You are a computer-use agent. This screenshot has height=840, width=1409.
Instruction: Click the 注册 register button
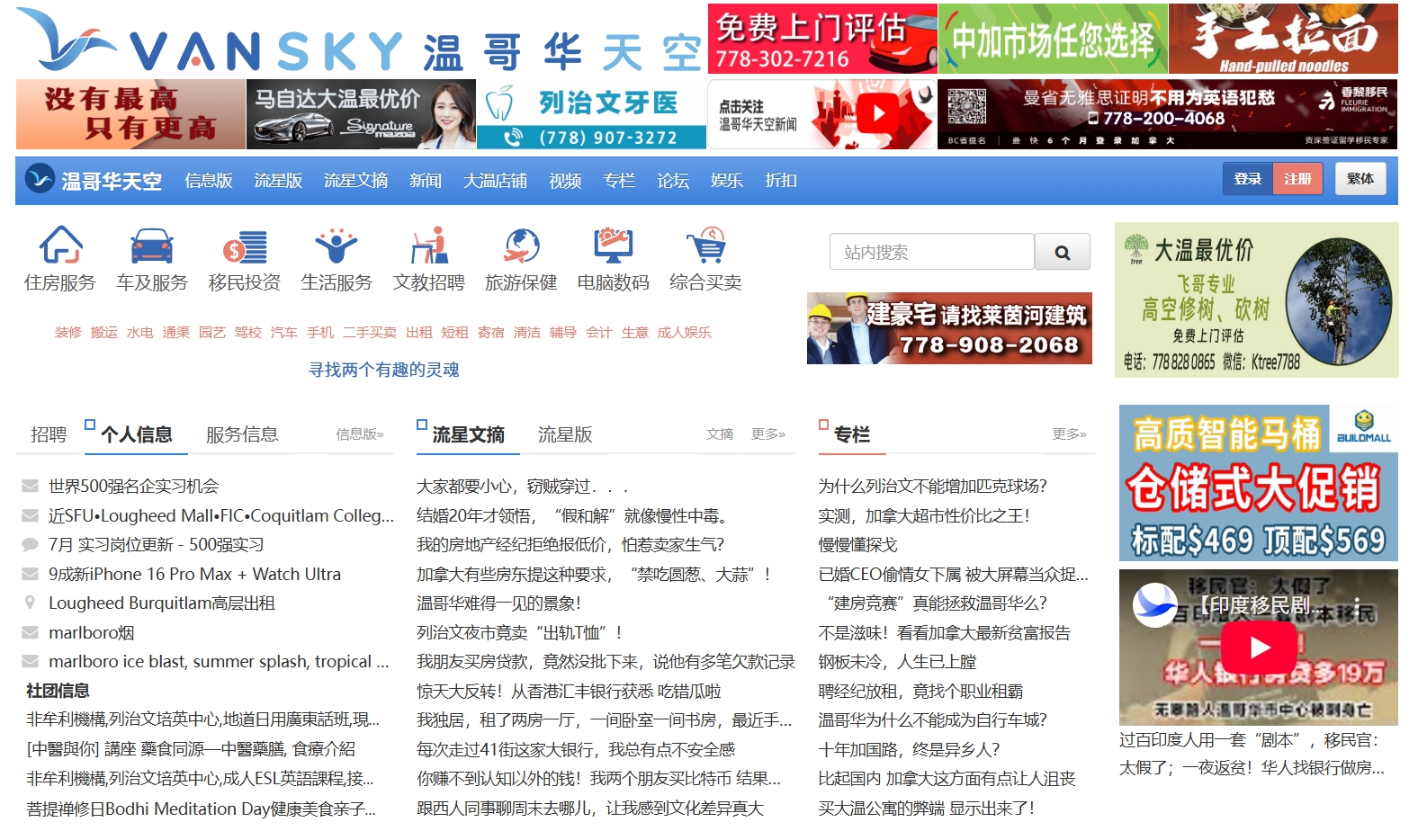click(x=1297, y=179)
